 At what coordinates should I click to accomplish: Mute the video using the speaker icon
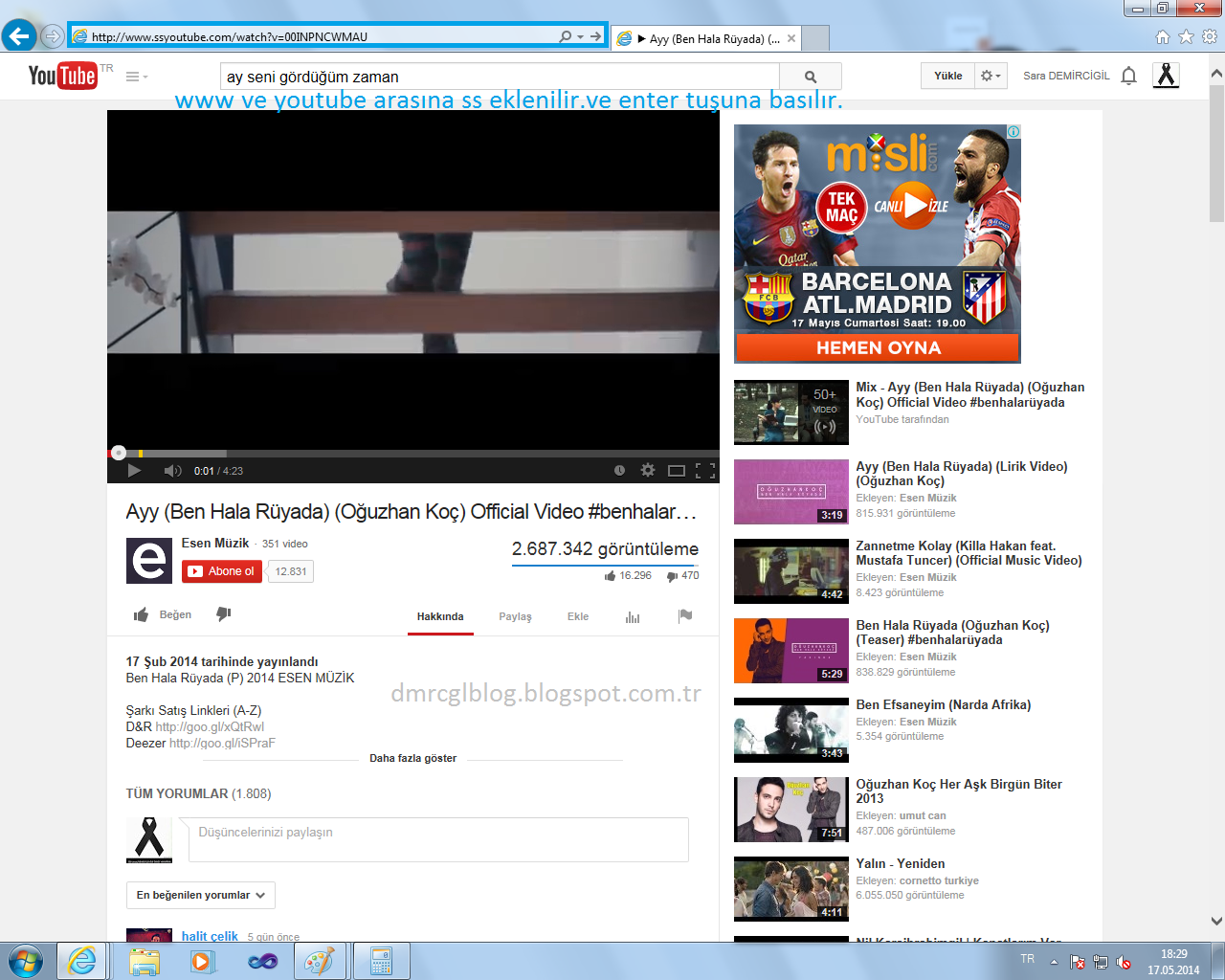coord(172,470)
